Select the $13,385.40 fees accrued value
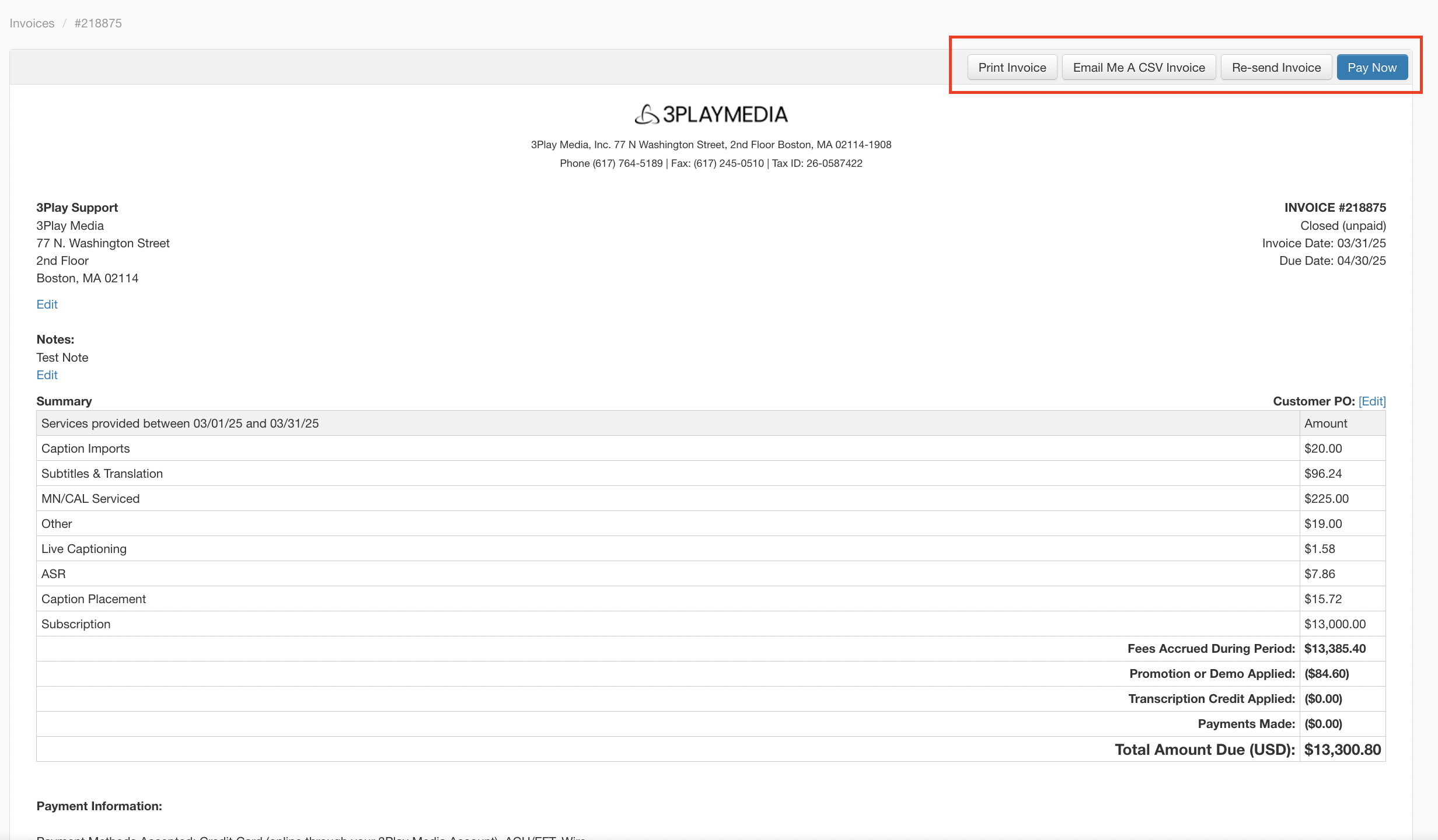The height and width of the screenshot is (840, 1438). (1335, 649)
